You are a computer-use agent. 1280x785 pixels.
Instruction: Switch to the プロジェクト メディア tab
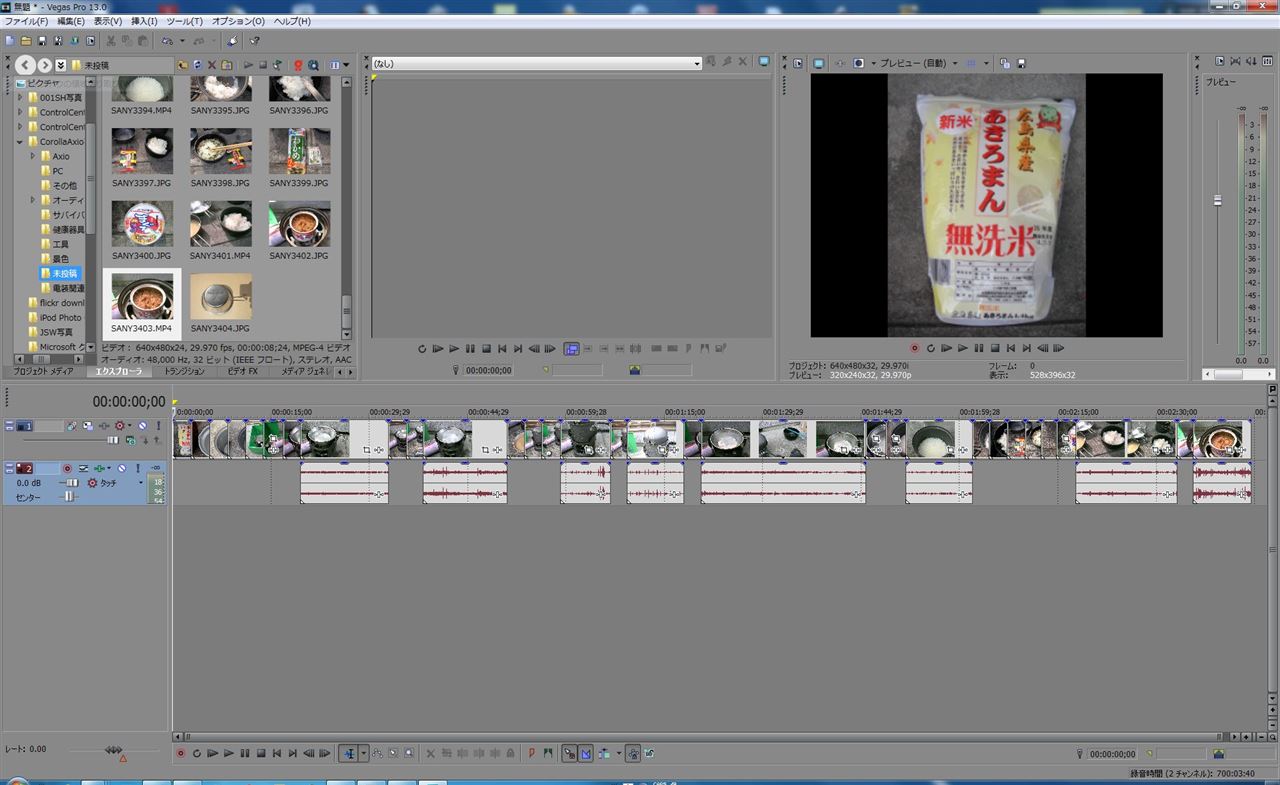coord(42,371)
